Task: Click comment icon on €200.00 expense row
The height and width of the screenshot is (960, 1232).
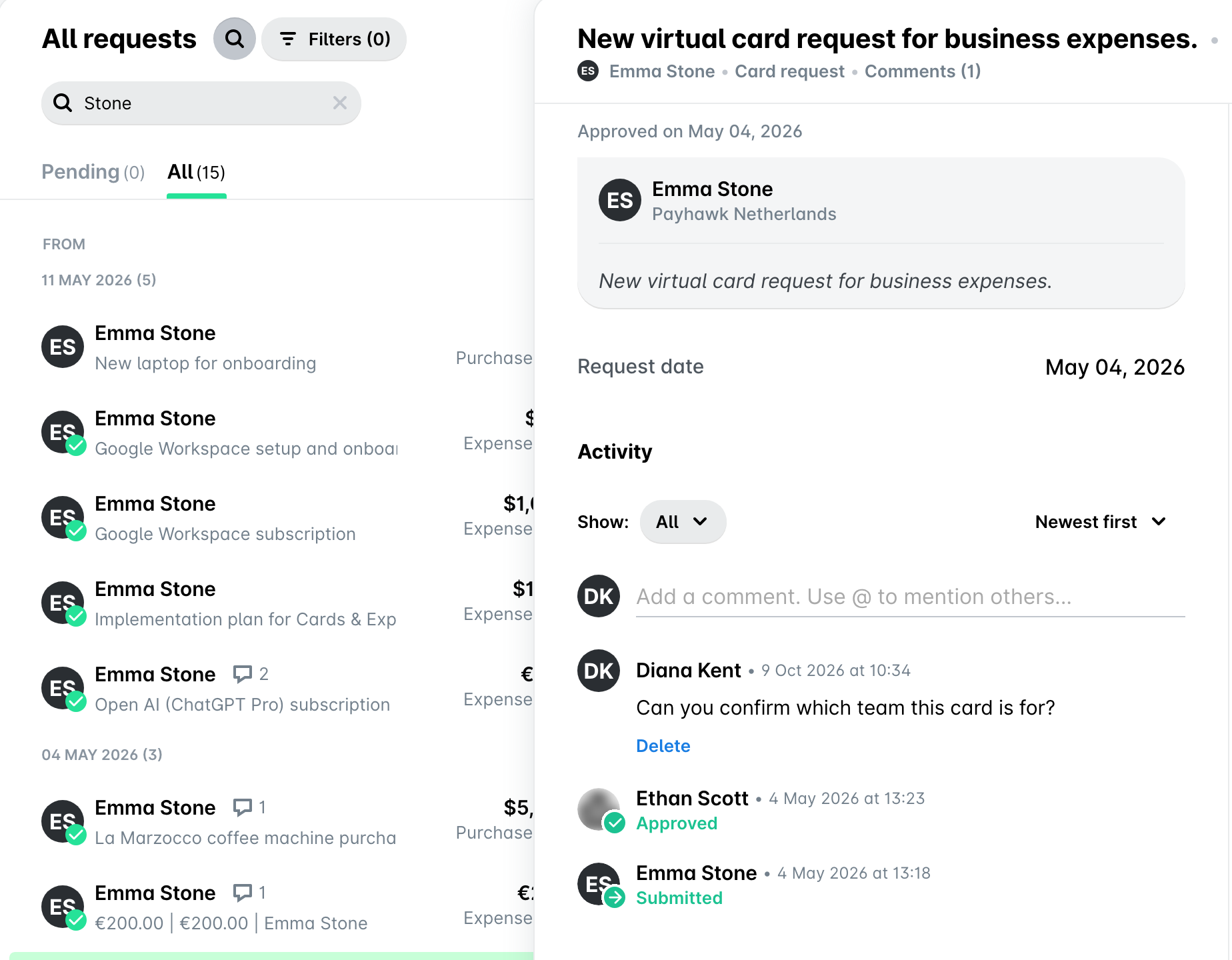Action: 243,893
